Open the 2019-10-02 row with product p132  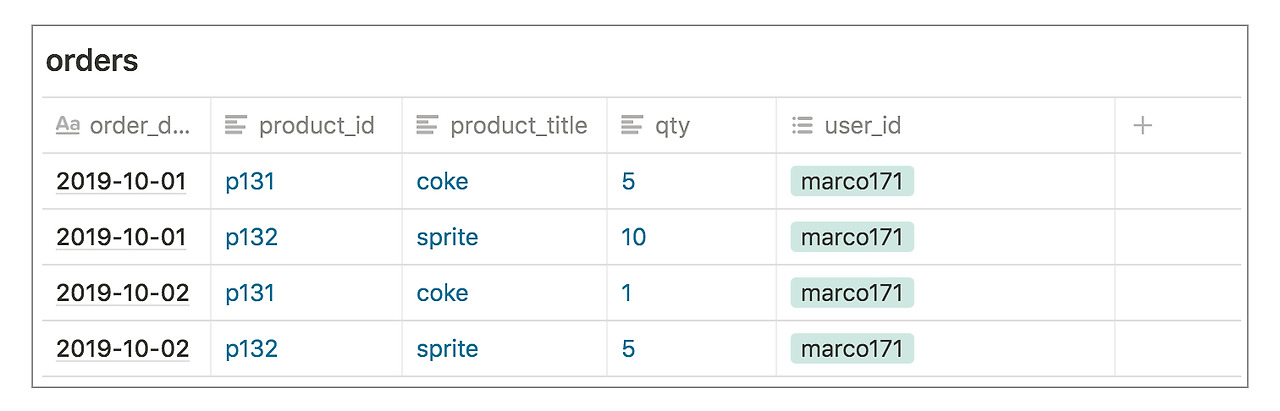[121, 349]
